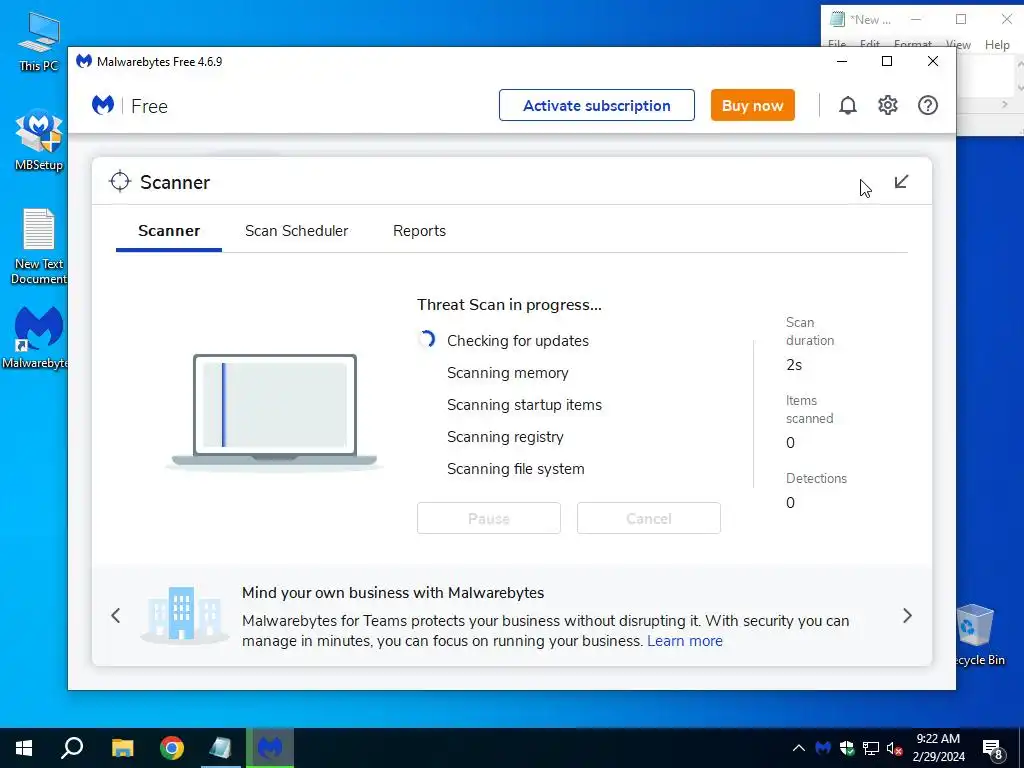This screenshot has height=768, width=1024.
Task: Click Malwarebytes tray icon
Action: pos(823,748)
